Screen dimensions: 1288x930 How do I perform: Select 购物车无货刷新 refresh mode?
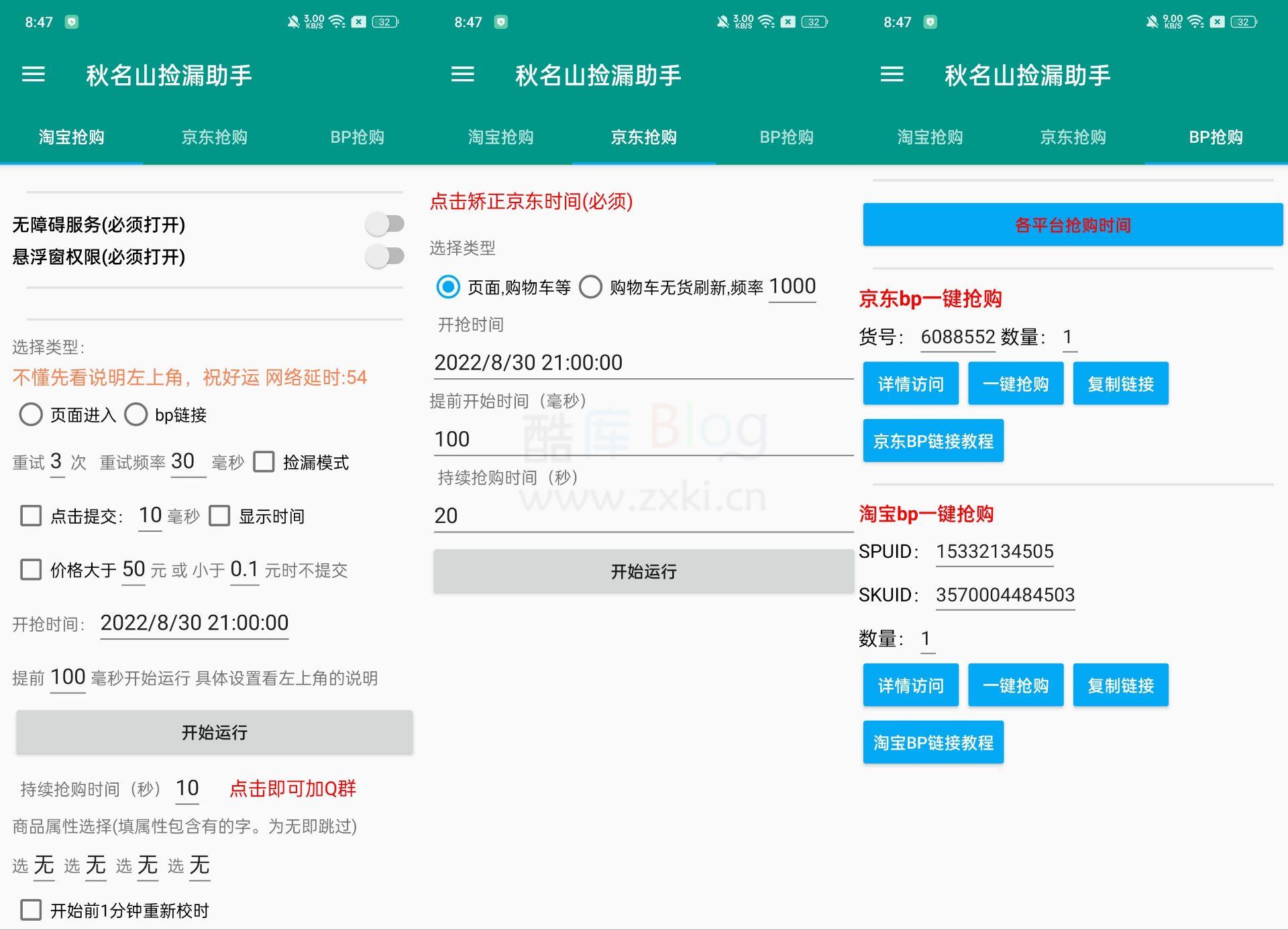click(591, 287)
